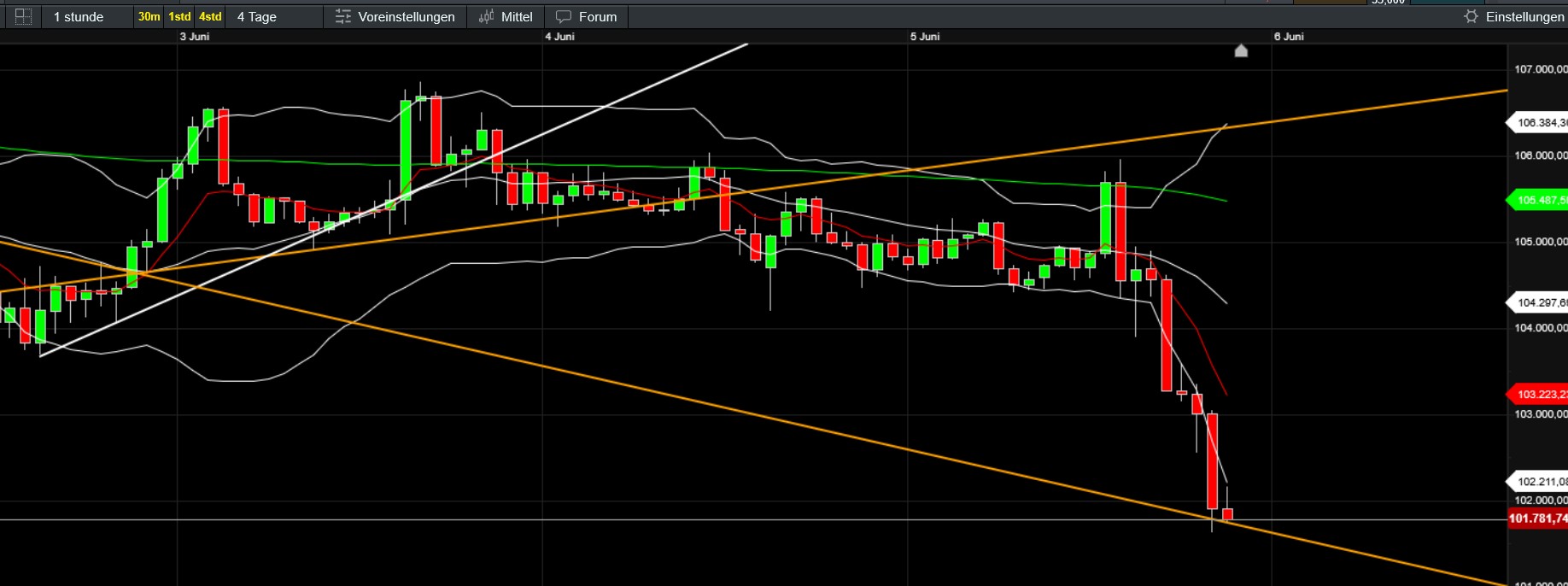Image resolution: width=1568 pixels, height=586 pixels.
Task: Open the Mittel price type menu
Action: click(x=517, y=17)
